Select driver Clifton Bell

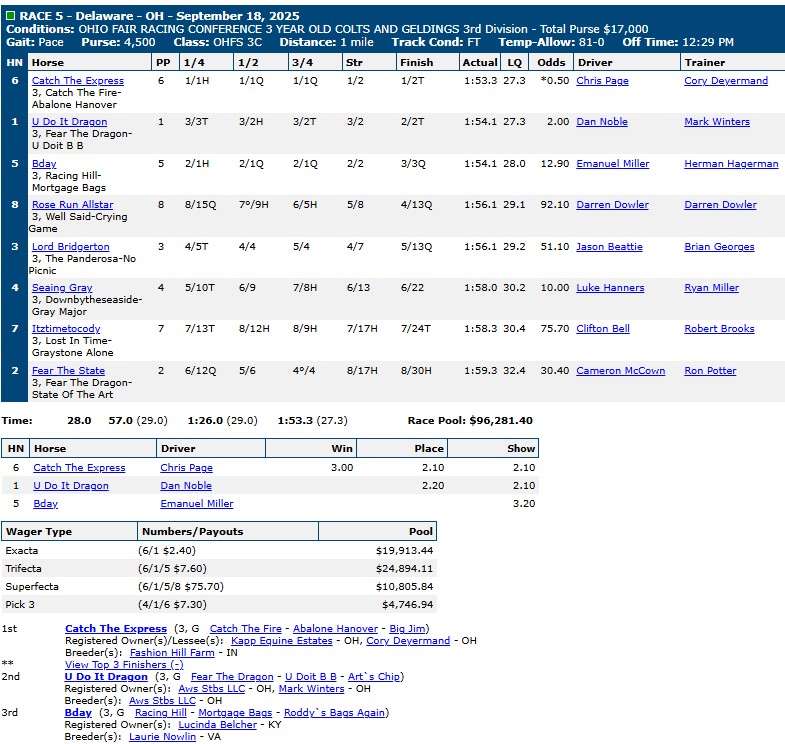click(603, 329)
